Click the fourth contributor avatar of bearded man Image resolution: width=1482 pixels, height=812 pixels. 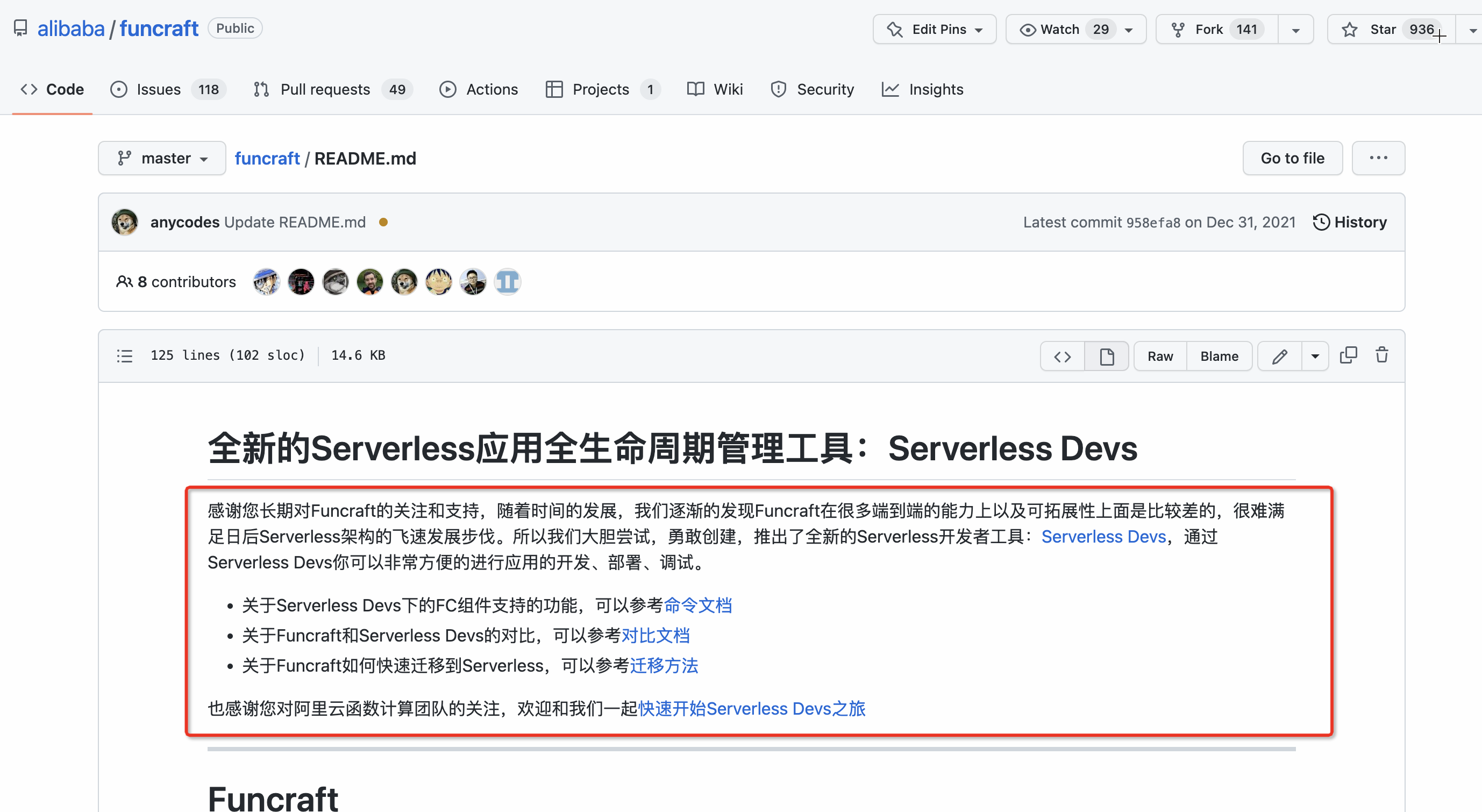[370, 282]
